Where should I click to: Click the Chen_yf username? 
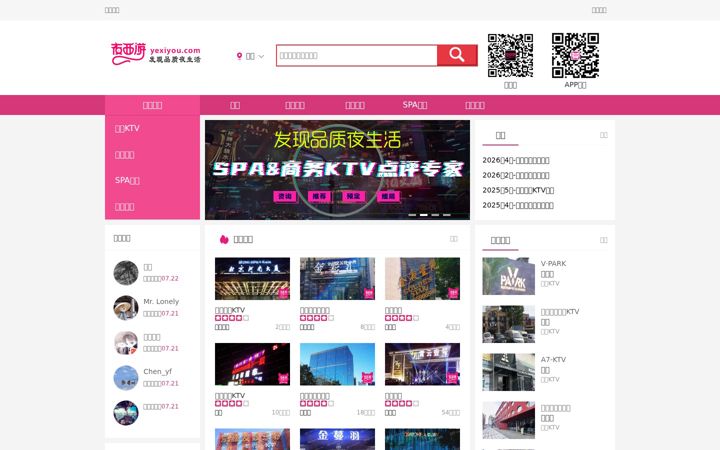tap(158, 371)
